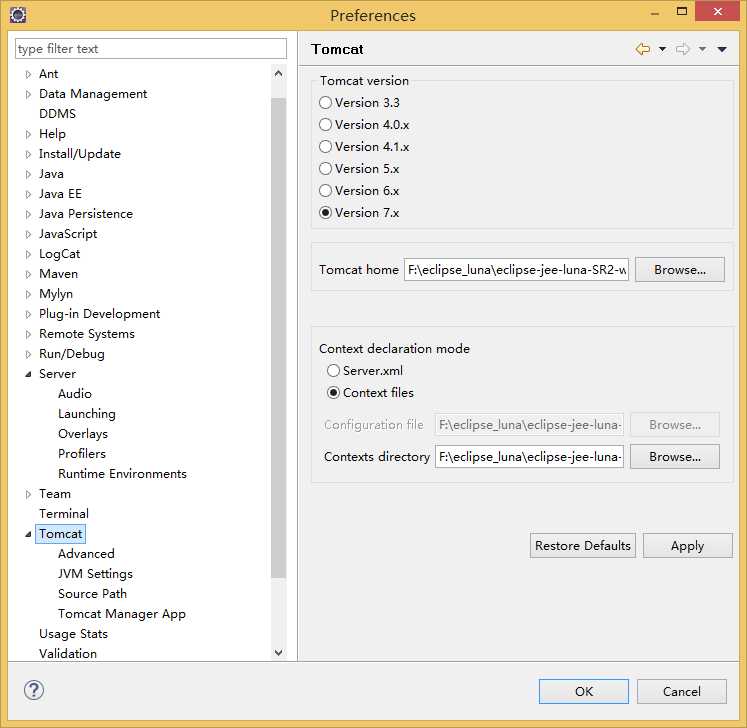Browse for Tomcat home folder
The height and width of the screenshot is (728, 747).
click(x=680, y=270)
